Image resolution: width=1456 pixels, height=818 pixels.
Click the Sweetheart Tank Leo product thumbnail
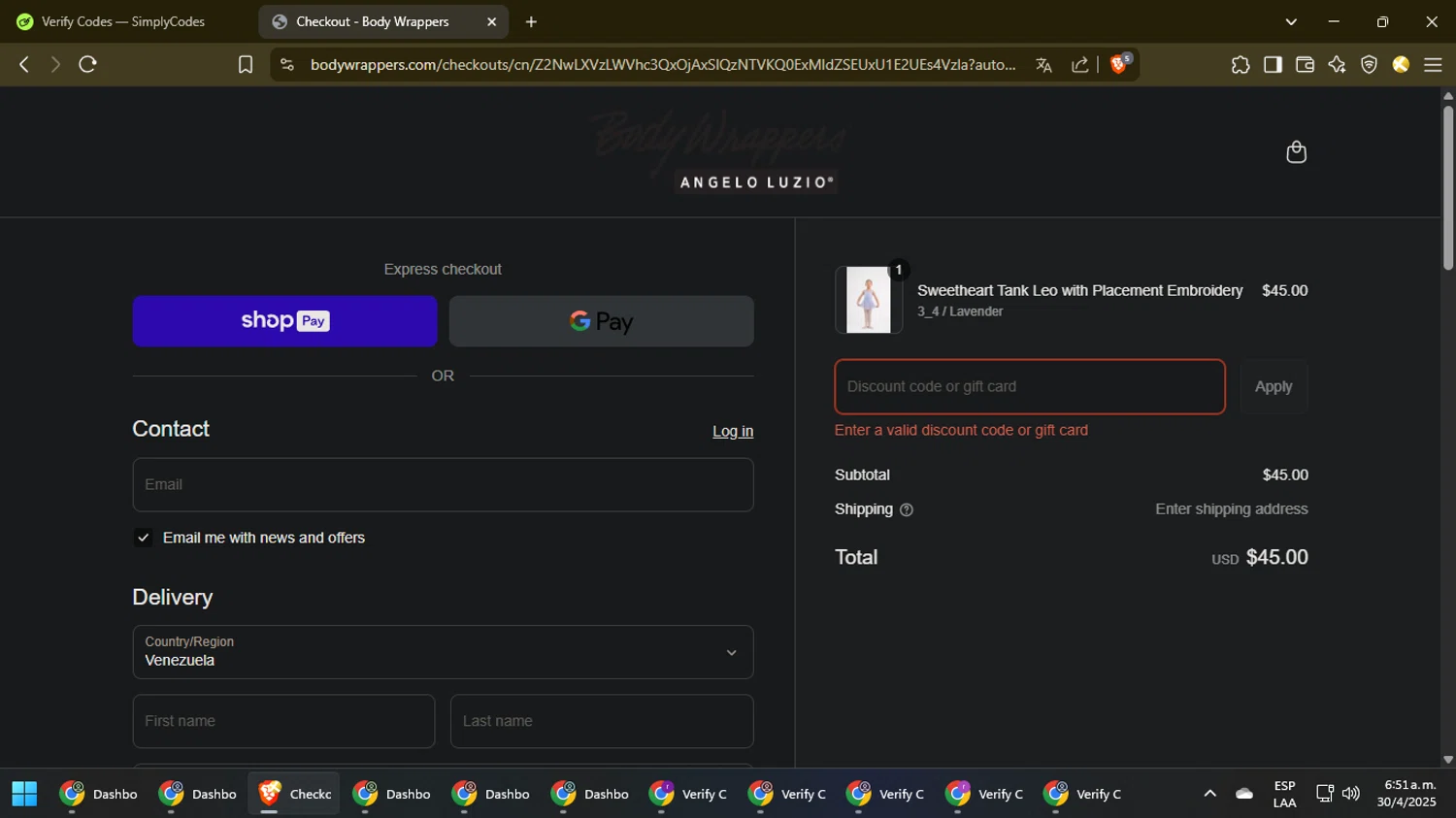tap(869, 300)
